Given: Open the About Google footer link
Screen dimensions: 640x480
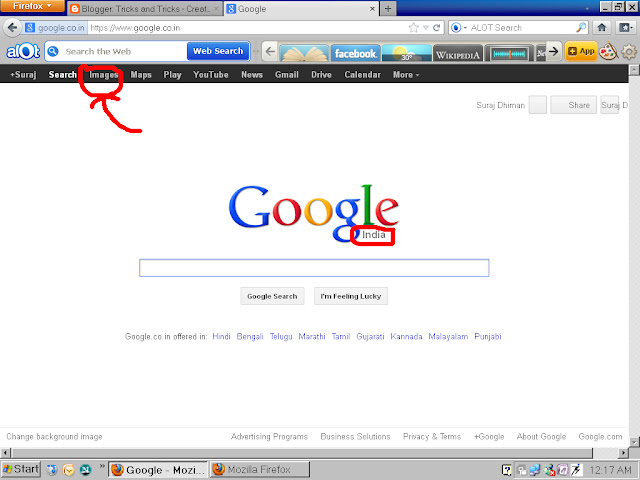Looking at the screenshot, I should 541,437.
